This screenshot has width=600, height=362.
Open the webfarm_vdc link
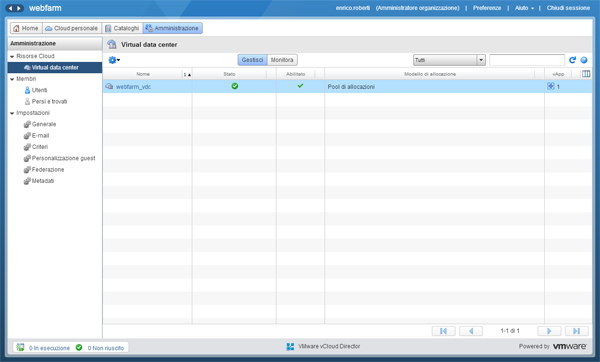coord(133,87)
